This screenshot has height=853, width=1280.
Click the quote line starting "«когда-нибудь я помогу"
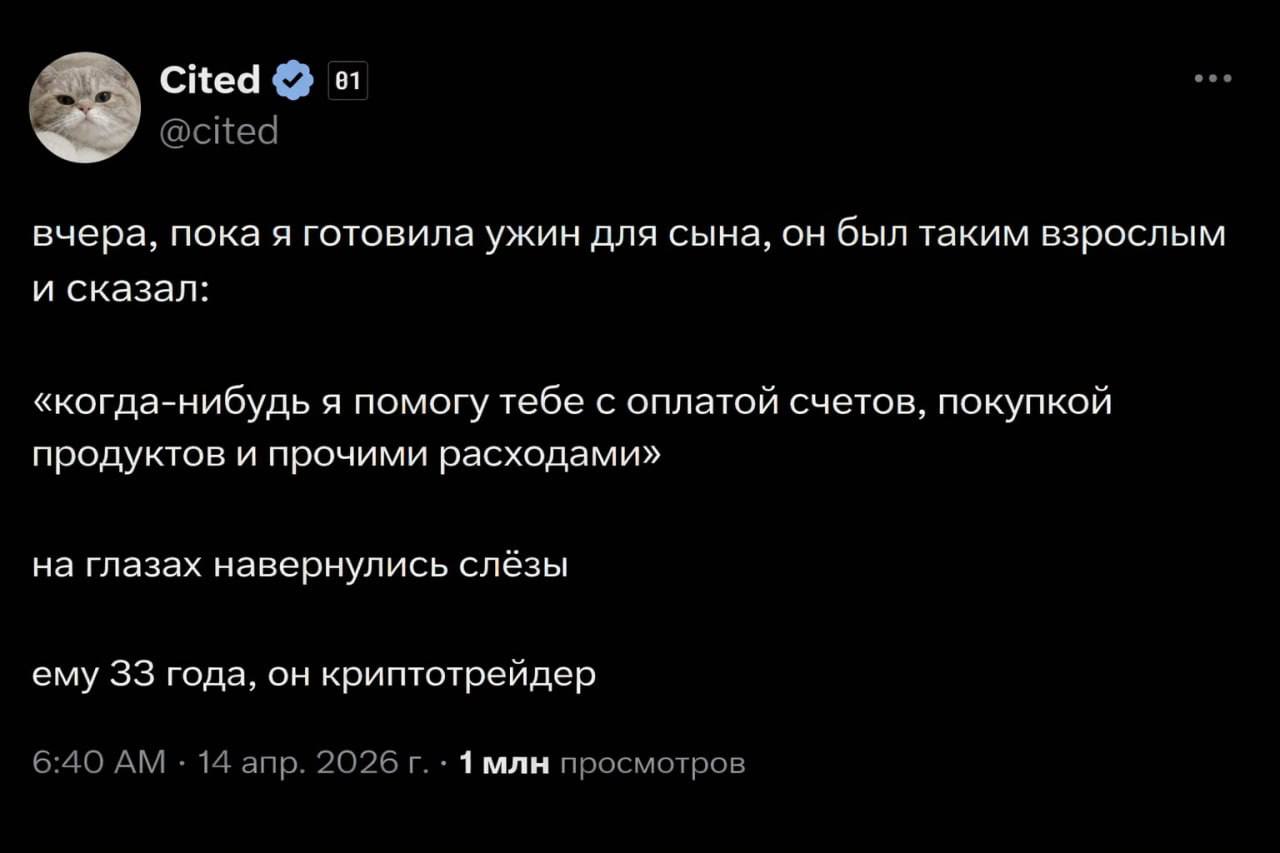(x=572, y=404)
